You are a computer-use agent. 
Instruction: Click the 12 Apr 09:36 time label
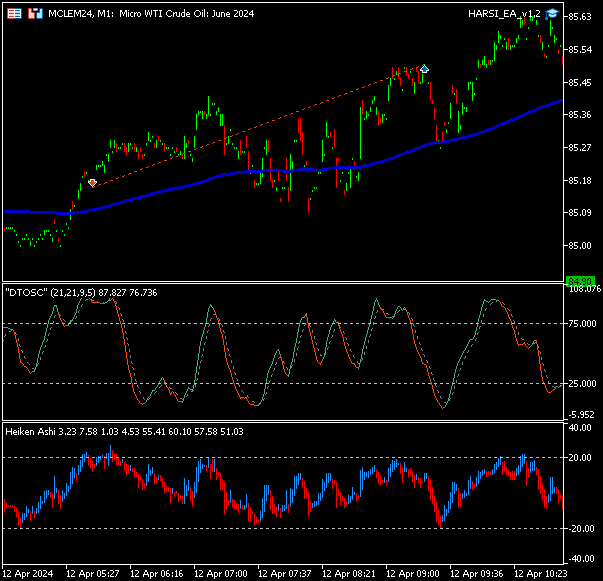tap(477, 574)
